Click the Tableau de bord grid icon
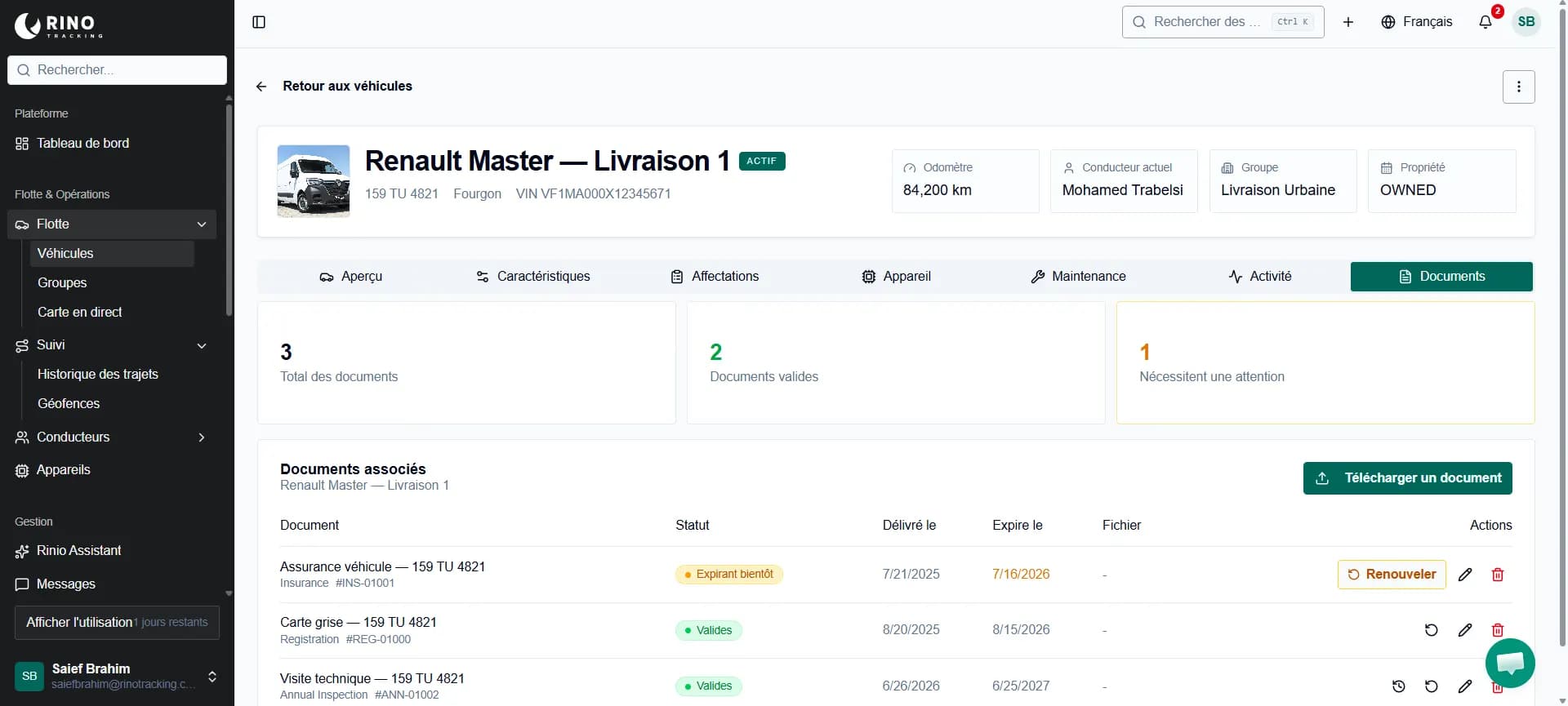 pyautogui.click(x=22, y=144)
